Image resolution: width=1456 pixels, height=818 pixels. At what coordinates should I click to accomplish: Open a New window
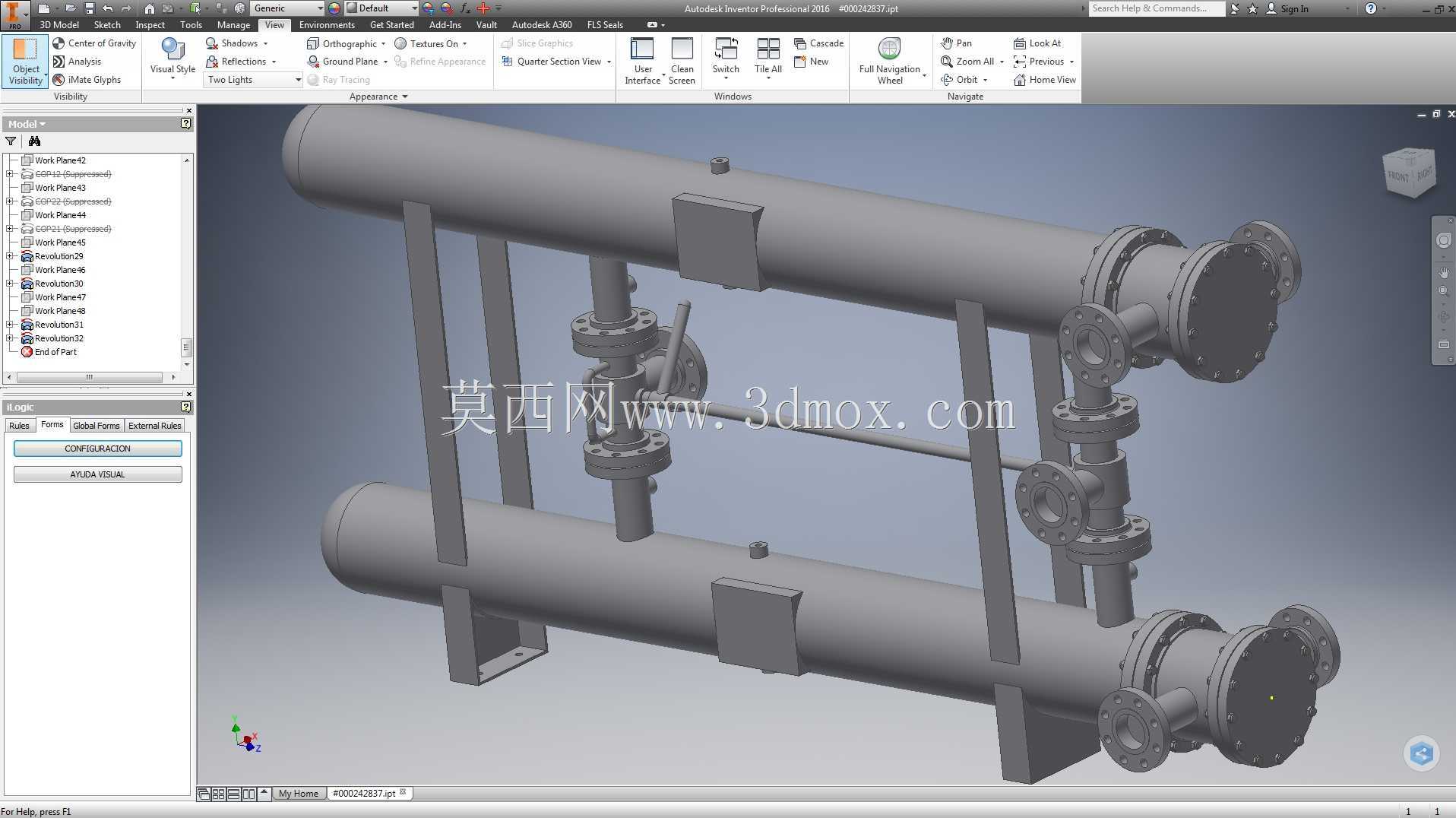(811, 62)
